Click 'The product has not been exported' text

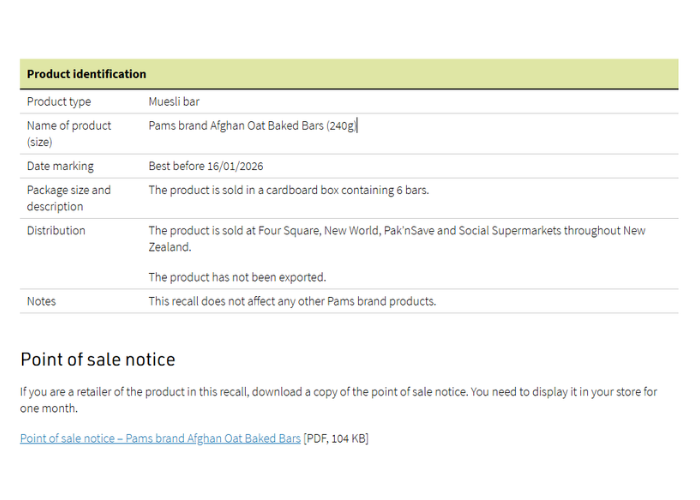[237, 277]
